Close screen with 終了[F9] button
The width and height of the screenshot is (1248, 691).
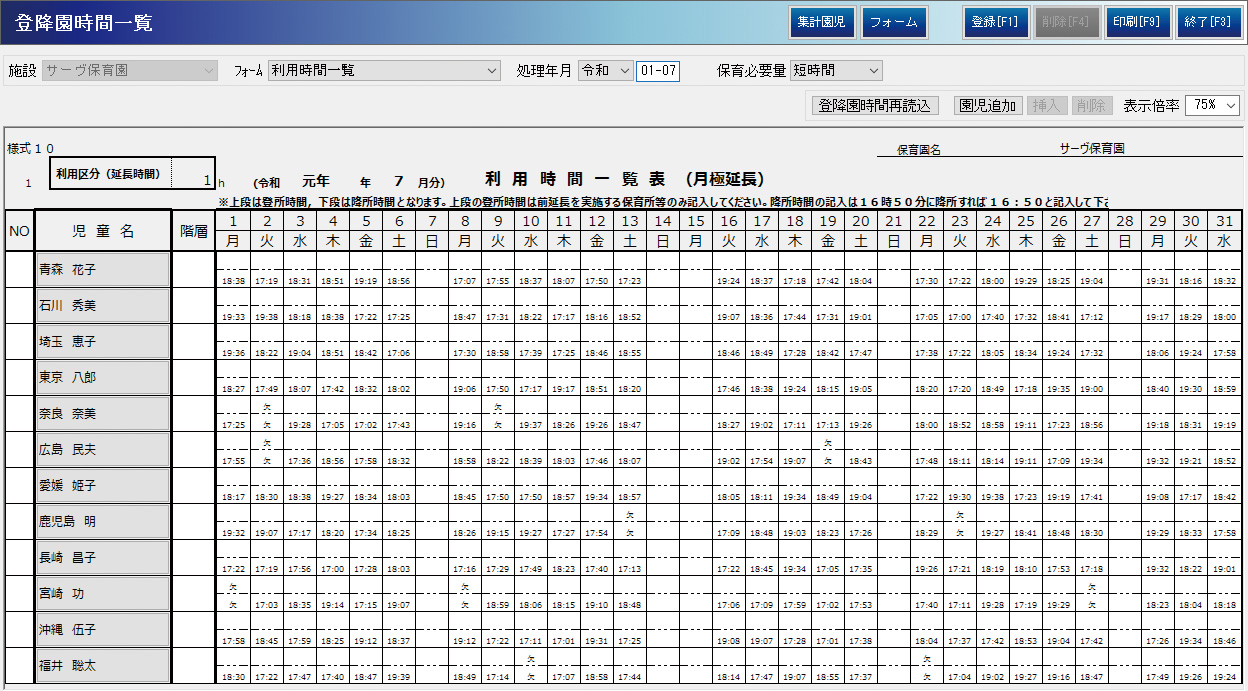(1208, 22)
